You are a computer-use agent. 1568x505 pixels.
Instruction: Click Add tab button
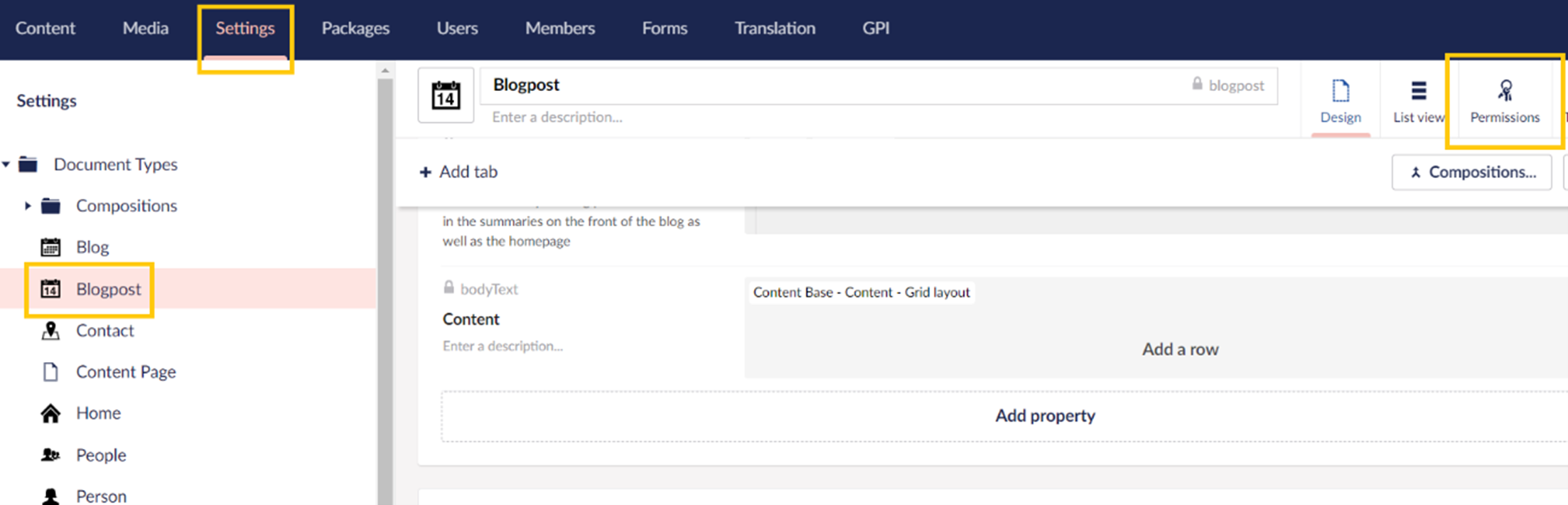coord(458,172)
